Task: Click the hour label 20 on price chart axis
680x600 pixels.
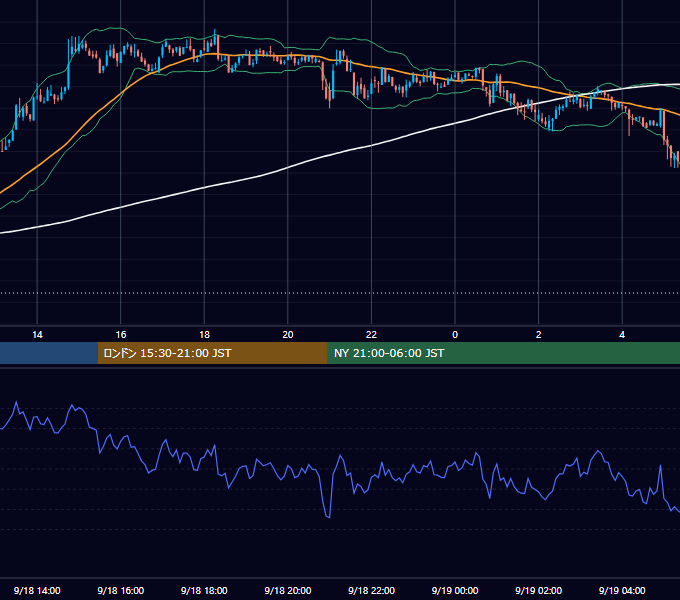Action: (x=288, y=335)
